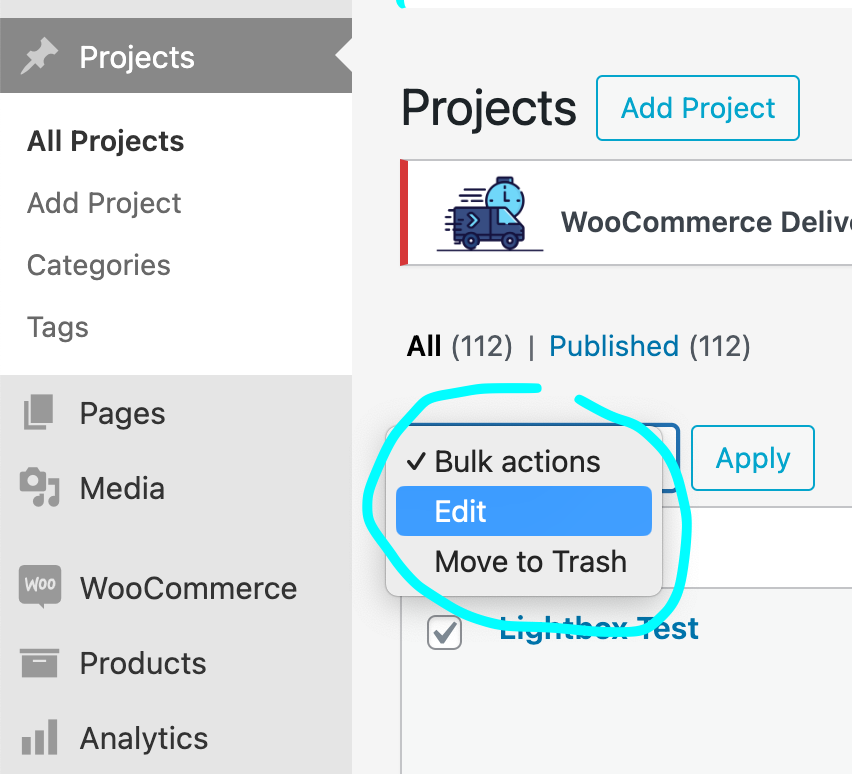Click the Analytics bar chart icon
The width and height of the screenshot is (852, 774).
[x=39, y=738]
